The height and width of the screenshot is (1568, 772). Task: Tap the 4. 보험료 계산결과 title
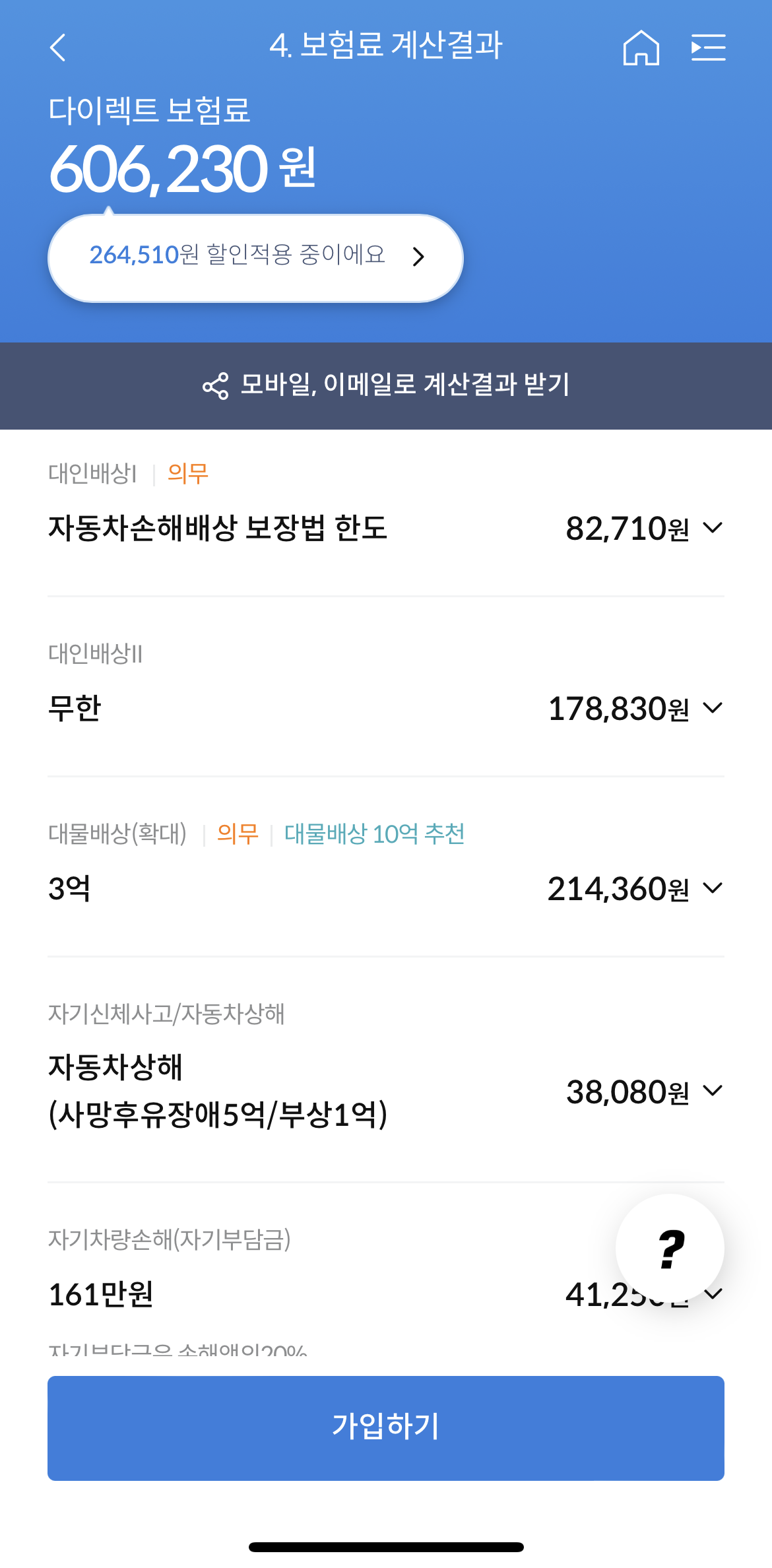click(x=386, y=46)
